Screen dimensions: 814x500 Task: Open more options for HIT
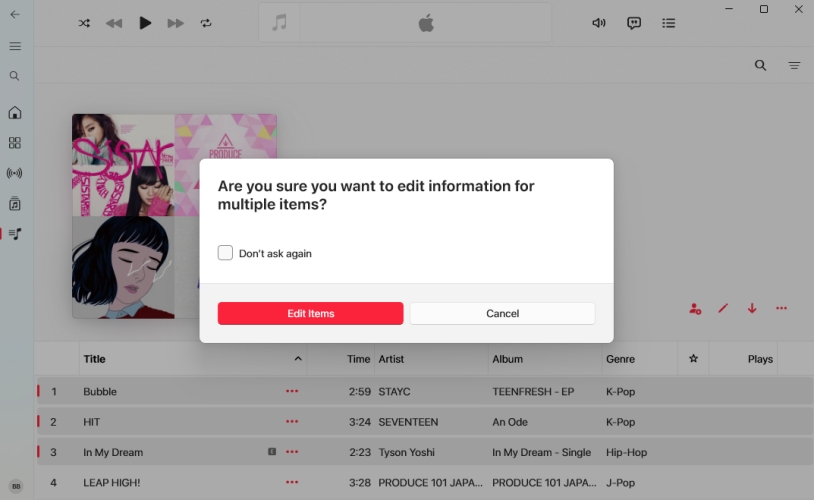pyautogui.click(x=292, y=422)
